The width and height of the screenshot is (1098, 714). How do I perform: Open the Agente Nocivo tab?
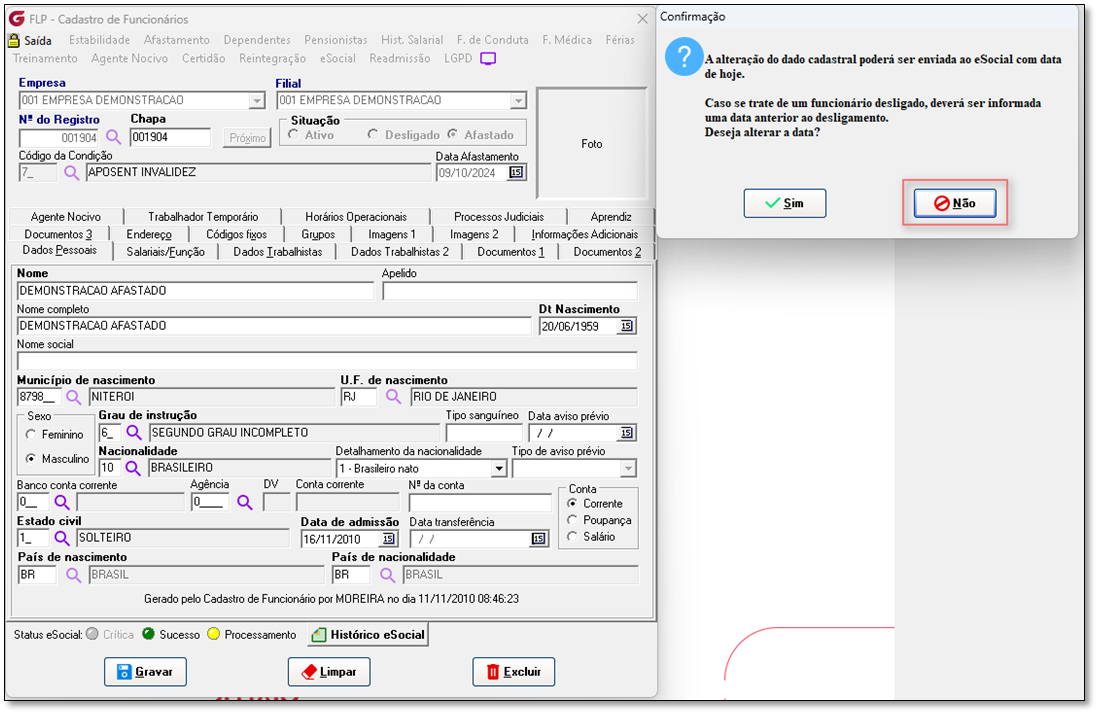[x=66, y=216]
